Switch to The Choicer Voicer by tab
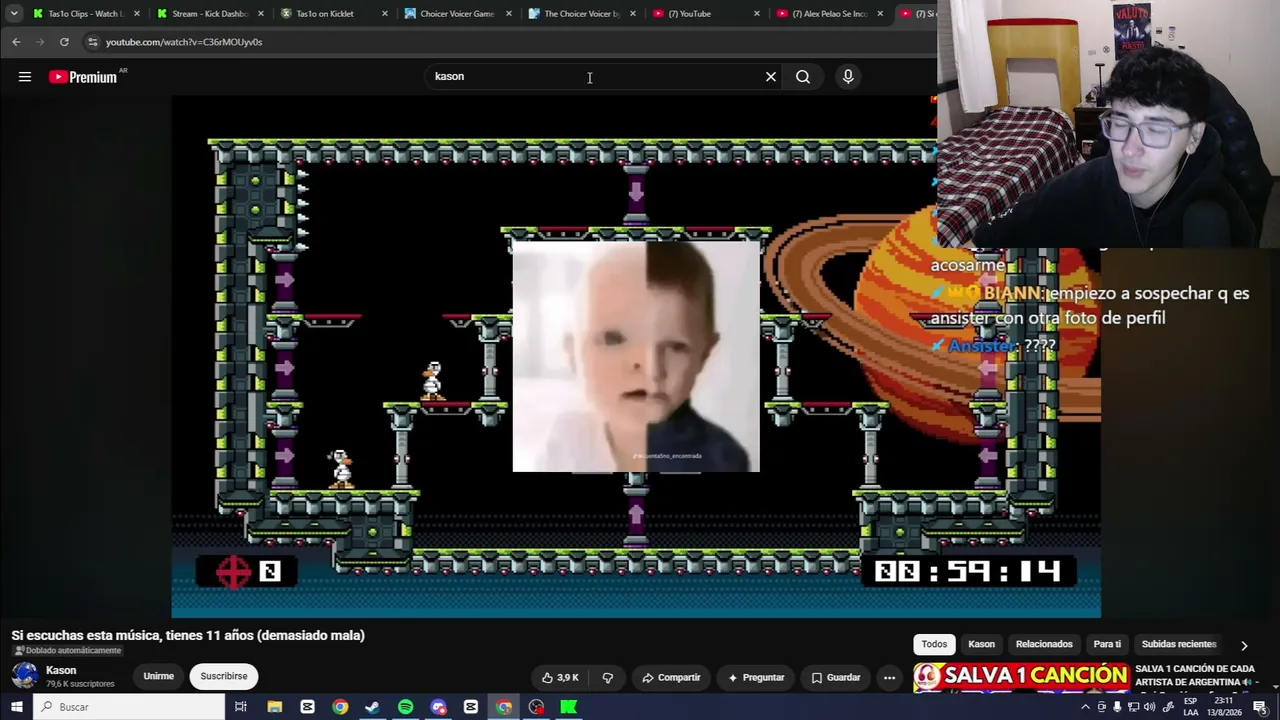 pos(581,14)
